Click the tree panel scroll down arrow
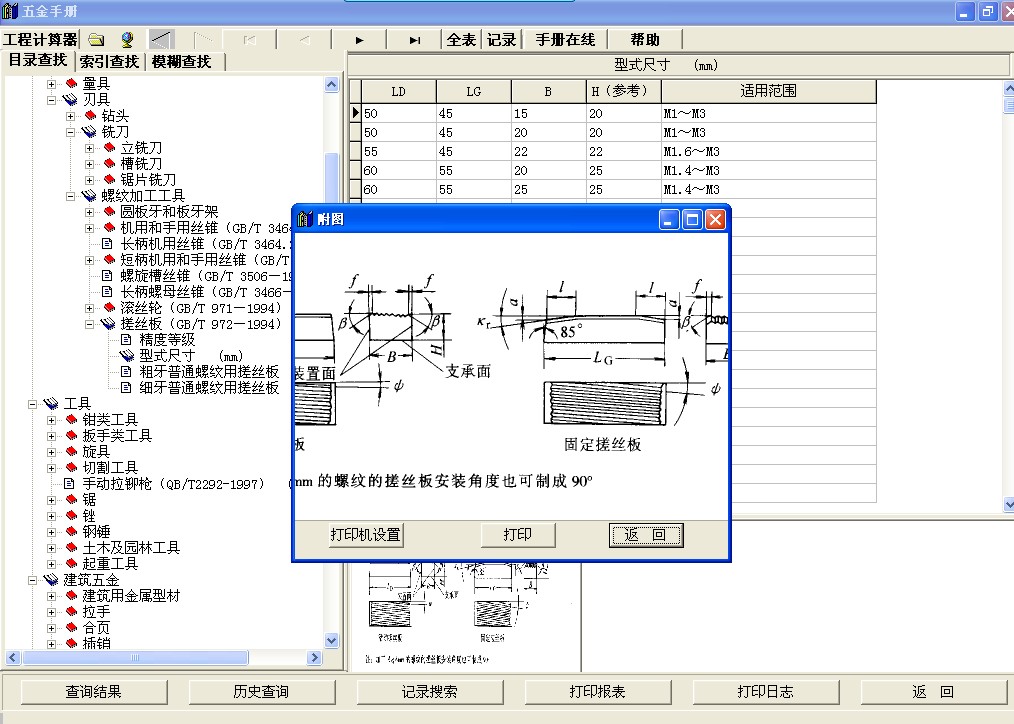 coord(332,641)
